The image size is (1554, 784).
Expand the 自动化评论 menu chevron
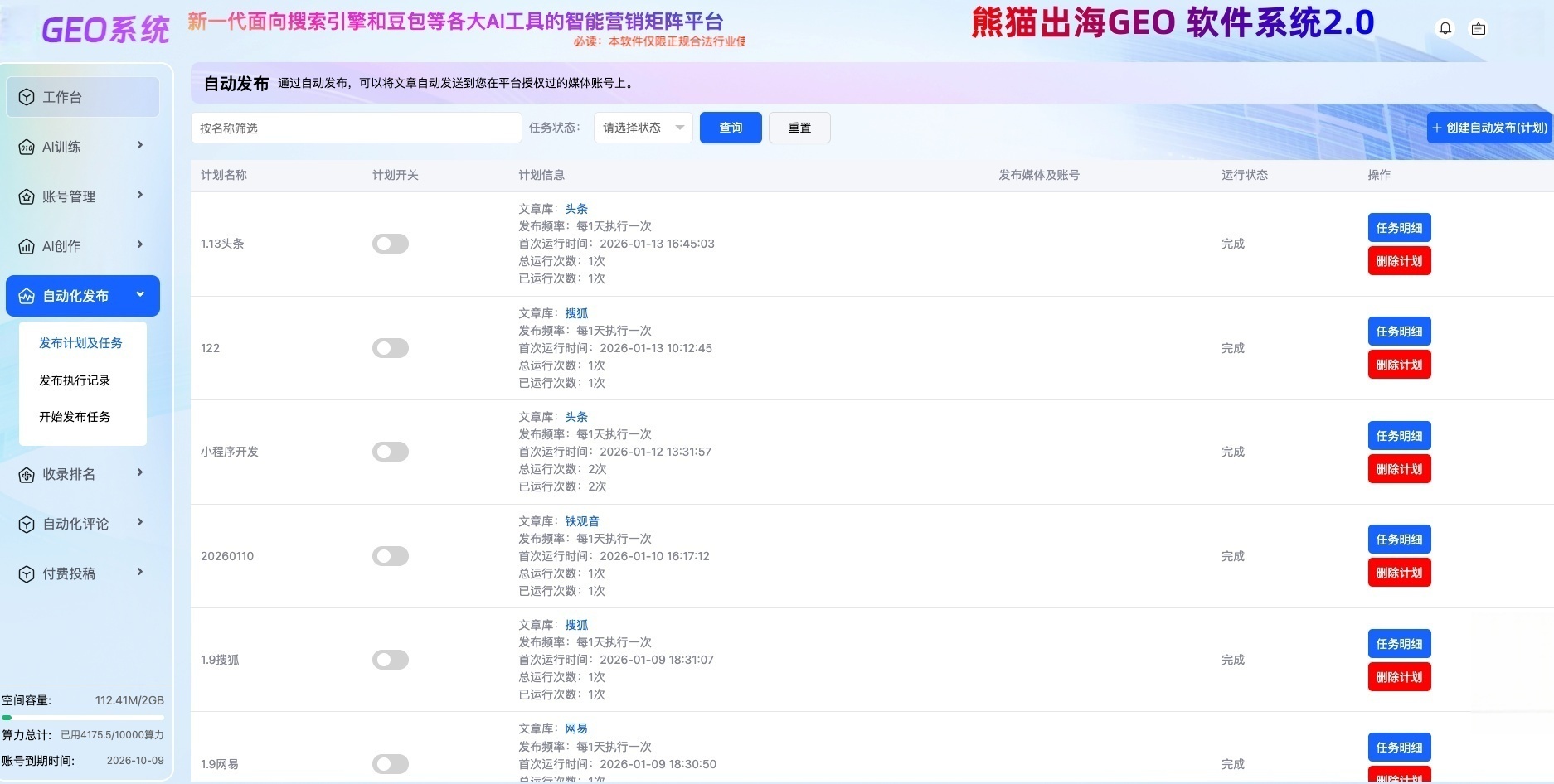pyautogui.click(x=140, y=522)
